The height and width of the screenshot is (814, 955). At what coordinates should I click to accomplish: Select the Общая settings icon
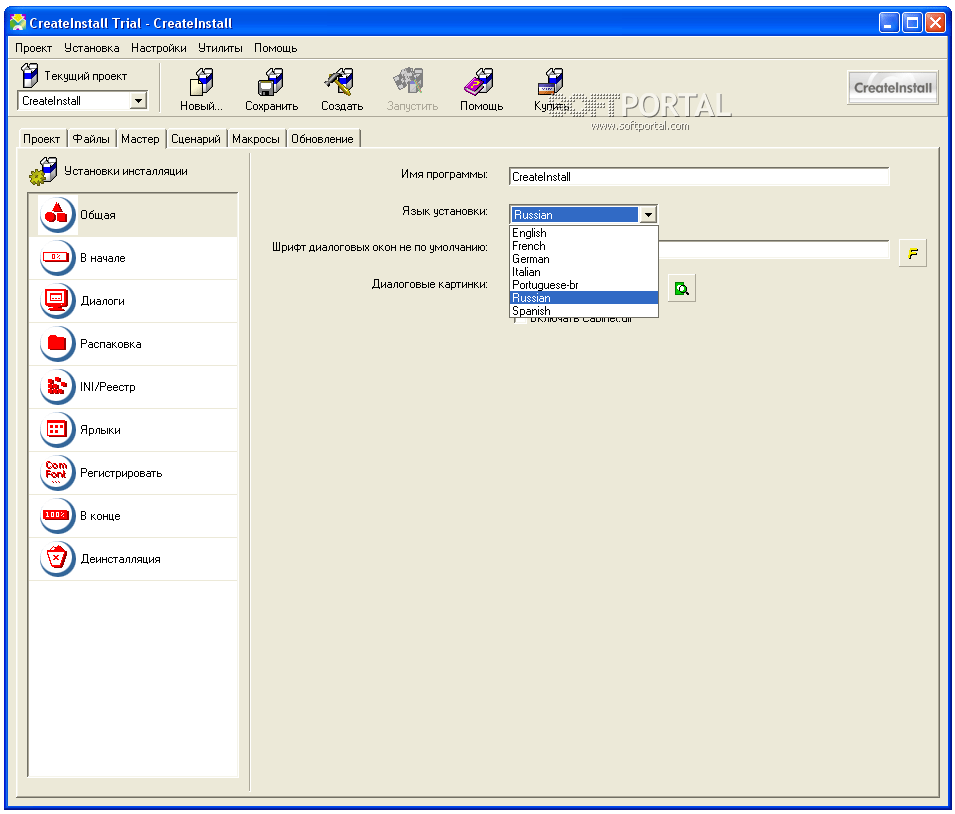[x=57, y=214]
